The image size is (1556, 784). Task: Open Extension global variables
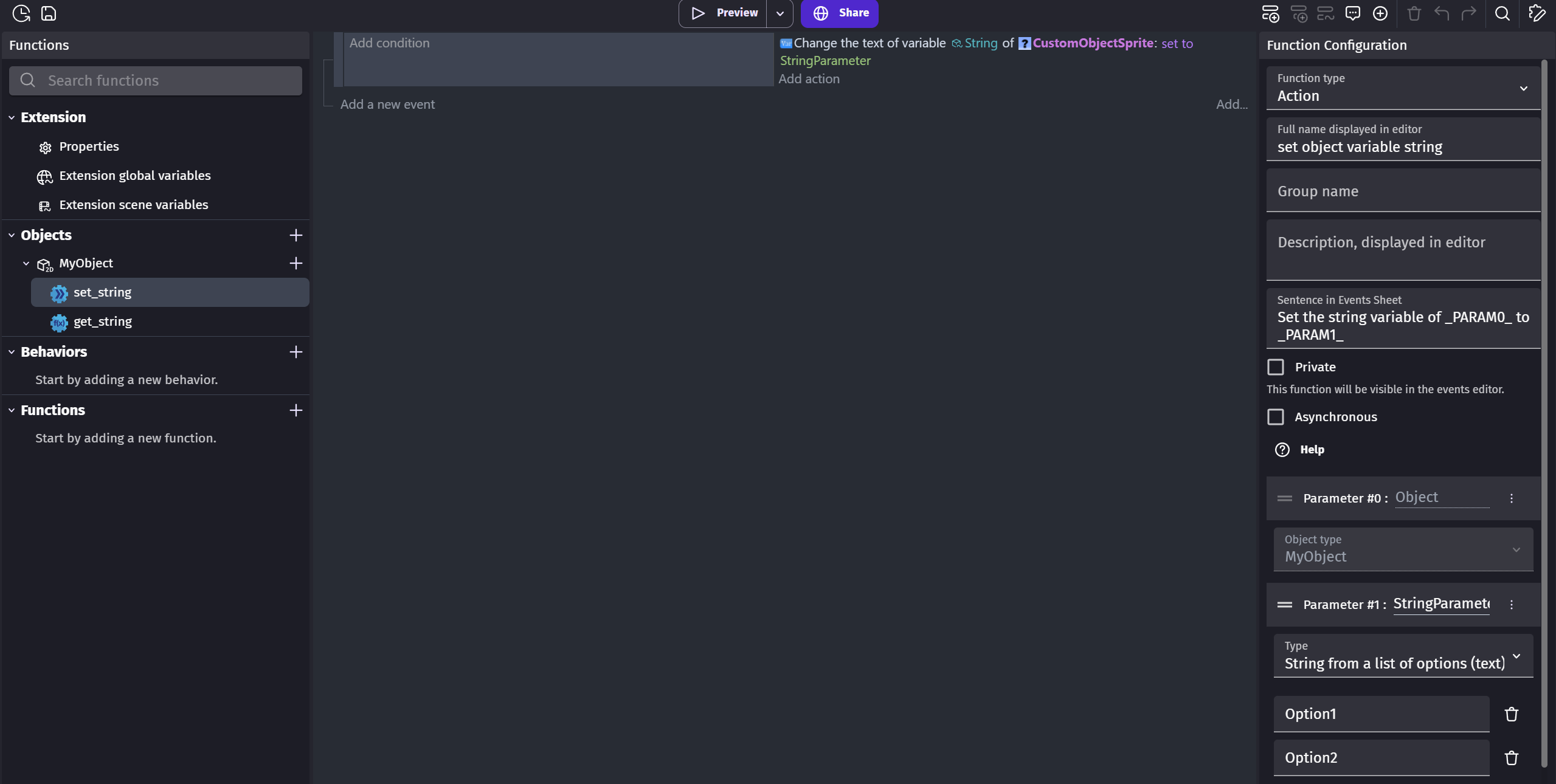134,176
